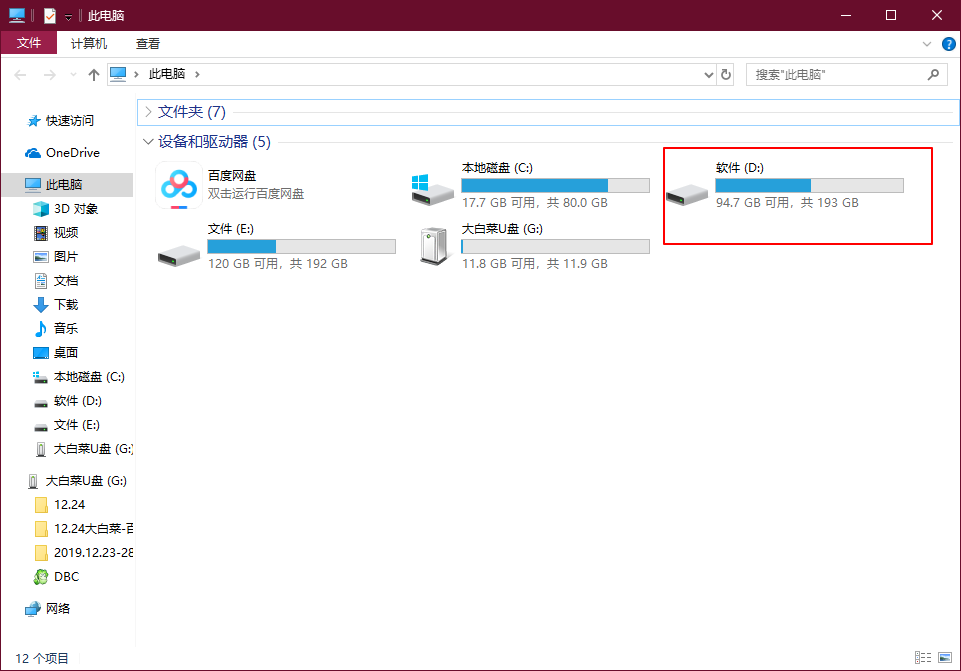This screenshot has width=961, height=671.
Task: Select 大白菜U盘 (G:) under 此电脑
Action: click(x=93, y=449)
